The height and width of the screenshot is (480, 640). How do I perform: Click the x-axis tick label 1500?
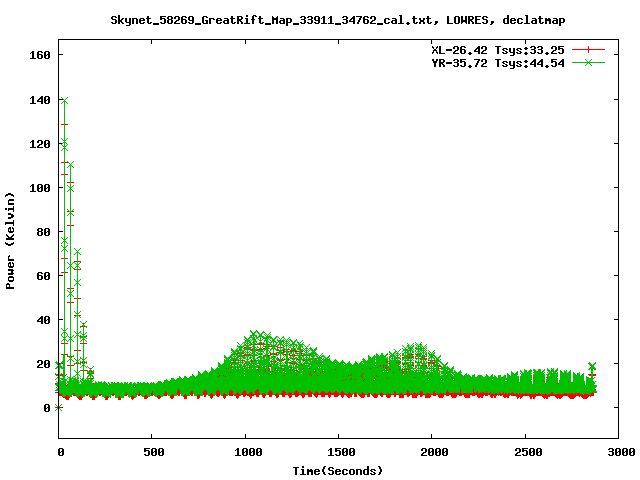342,452
